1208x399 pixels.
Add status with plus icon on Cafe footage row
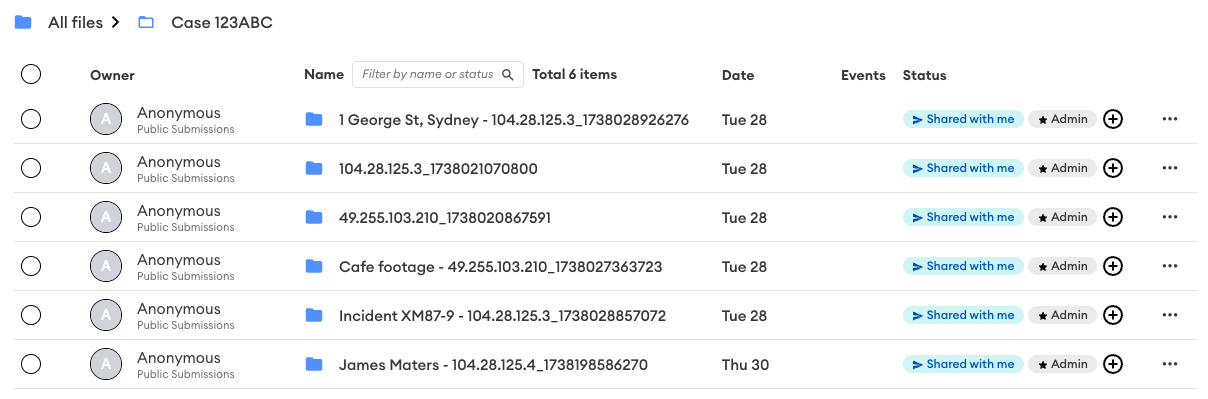1113,267
